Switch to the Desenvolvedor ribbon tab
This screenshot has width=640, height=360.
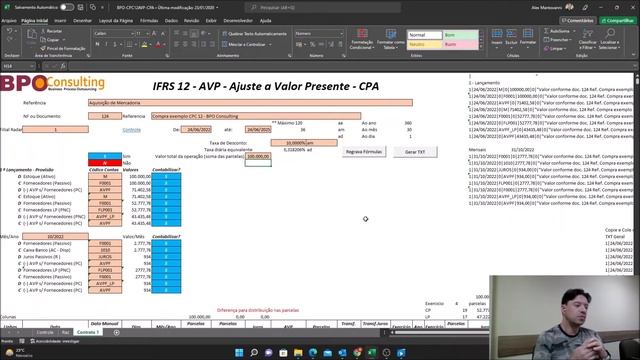238,20
